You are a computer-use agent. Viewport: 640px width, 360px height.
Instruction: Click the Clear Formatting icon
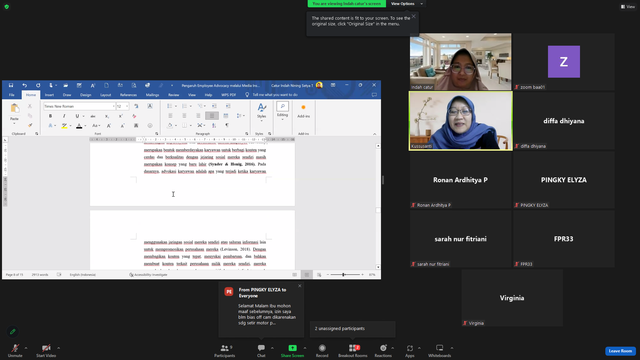pyautogui.click(x=134, y=116)
